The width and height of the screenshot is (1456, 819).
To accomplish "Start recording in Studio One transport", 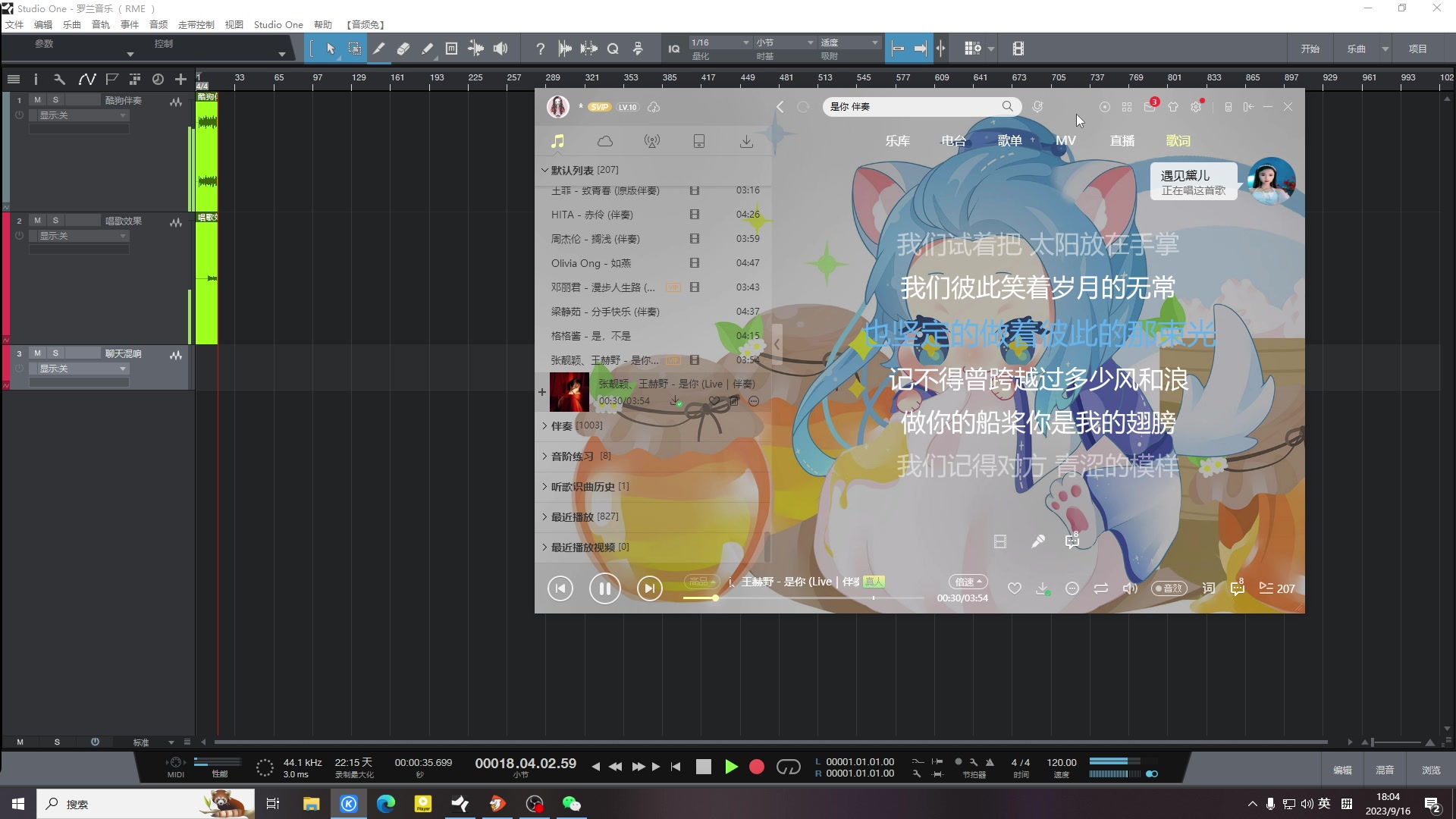I will click(x=756, y=767).
